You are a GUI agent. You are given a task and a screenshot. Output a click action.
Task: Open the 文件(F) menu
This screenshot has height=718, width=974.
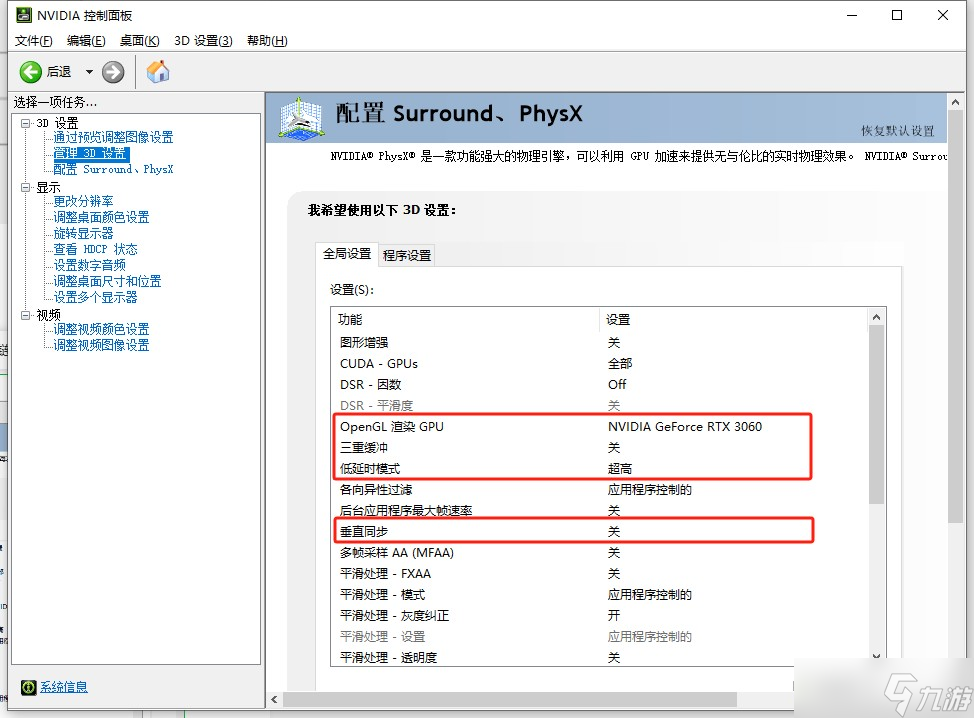point(34,41)
